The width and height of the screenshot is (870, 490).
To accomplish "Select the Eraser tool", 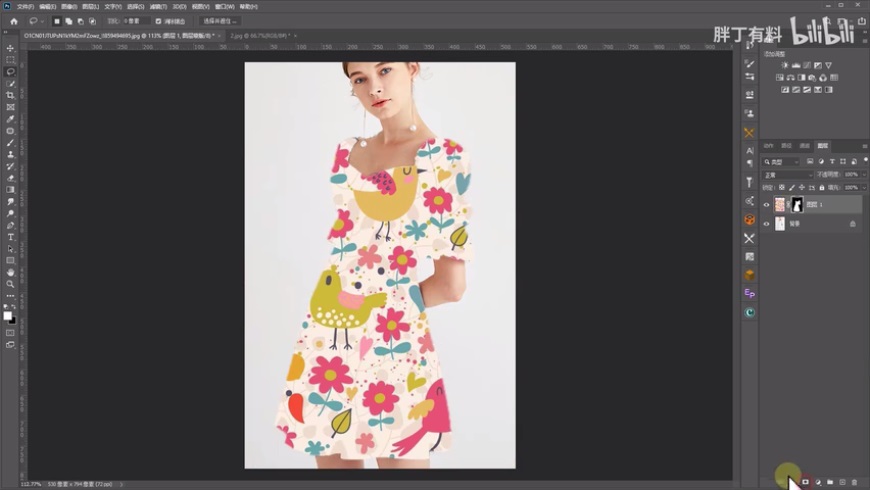I will 10,178.
